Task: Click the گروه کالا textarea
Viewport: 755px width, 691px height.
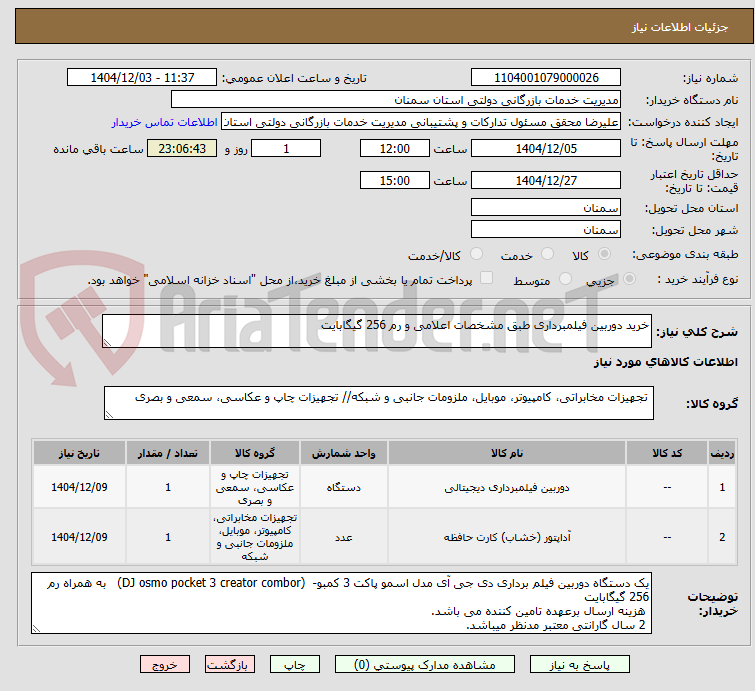Action: [x=379, y=403]
